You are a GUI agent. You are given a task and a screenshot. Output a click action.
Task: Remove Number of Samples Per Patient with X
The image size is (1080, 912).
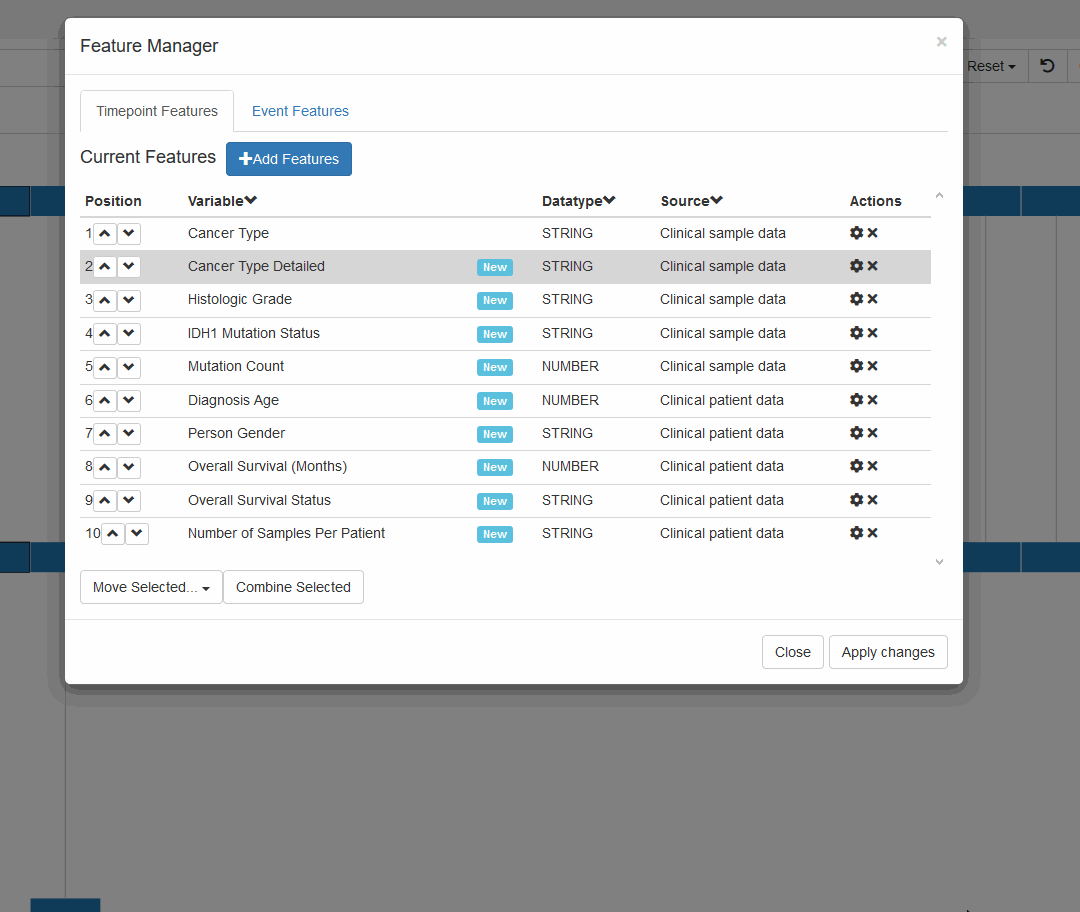coord(870,533)
